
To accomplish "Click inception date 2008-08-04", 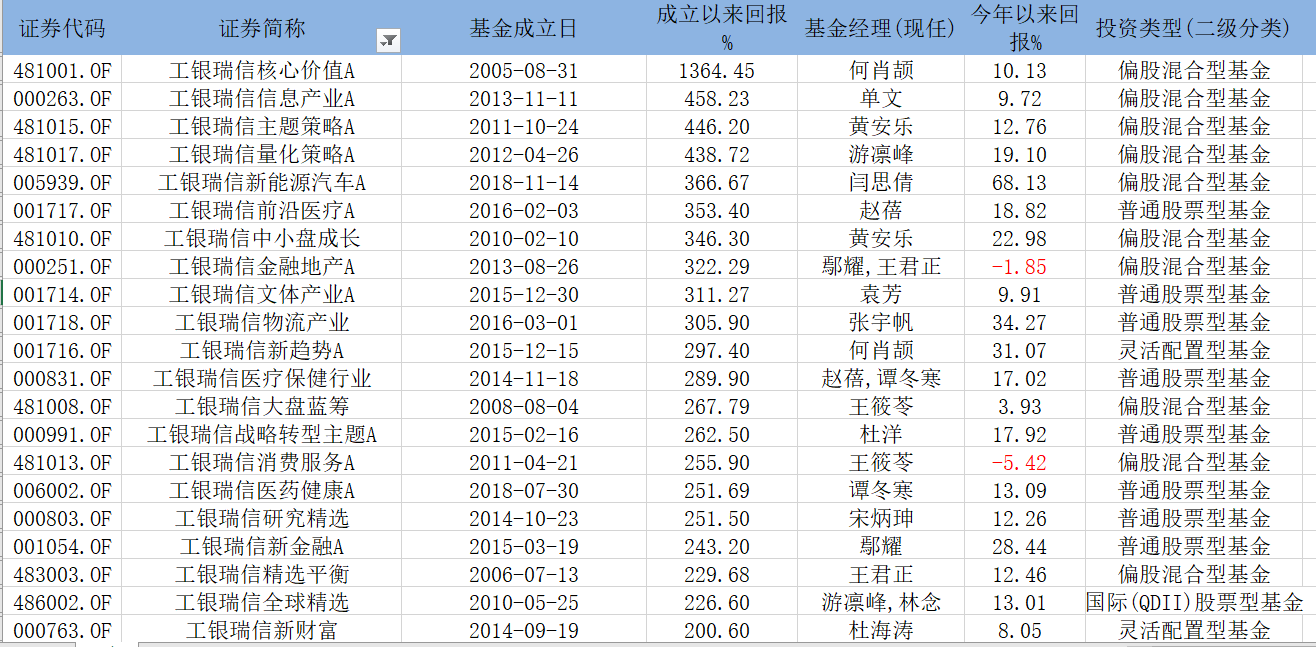I will coord(524,406).
